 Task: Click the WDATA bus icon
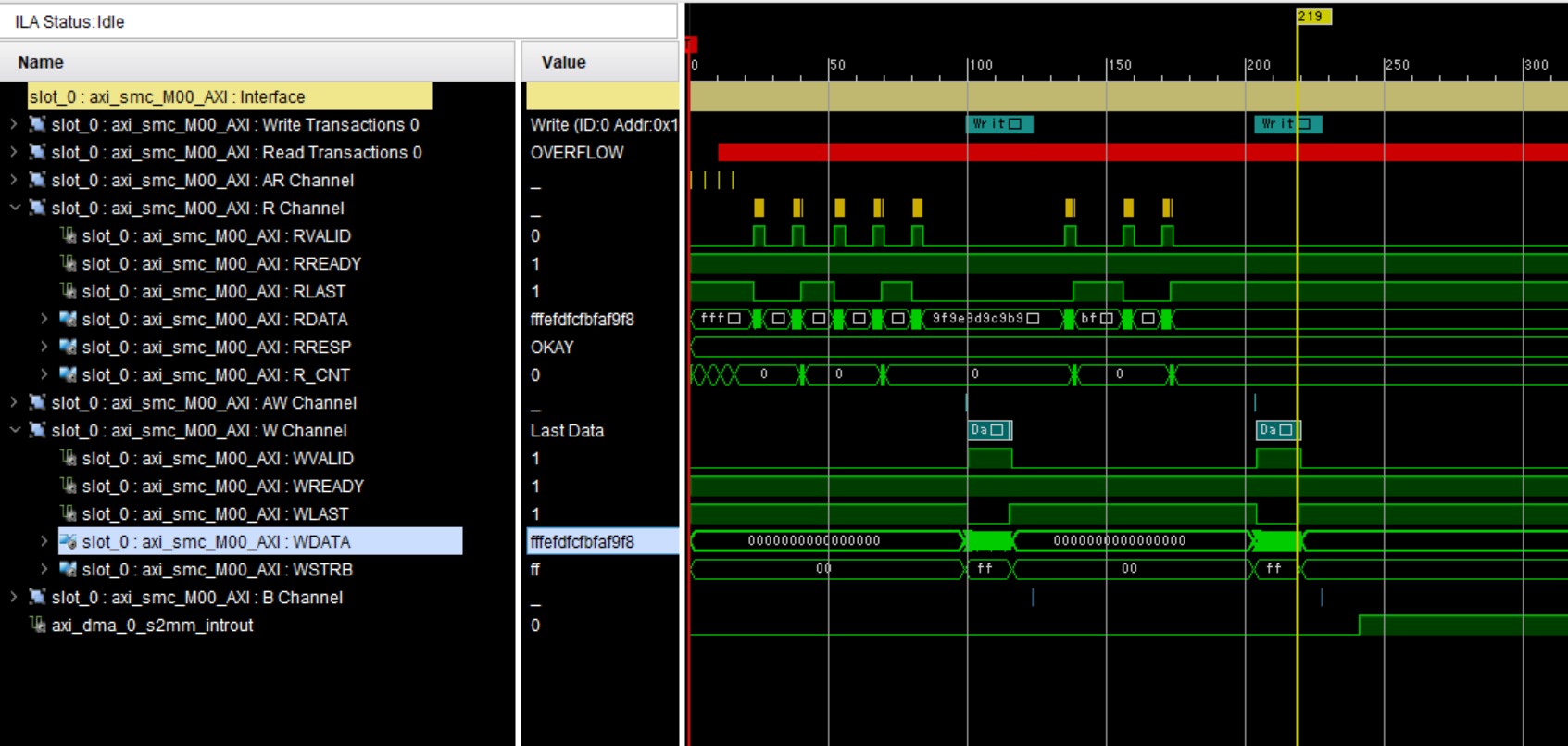68,541
